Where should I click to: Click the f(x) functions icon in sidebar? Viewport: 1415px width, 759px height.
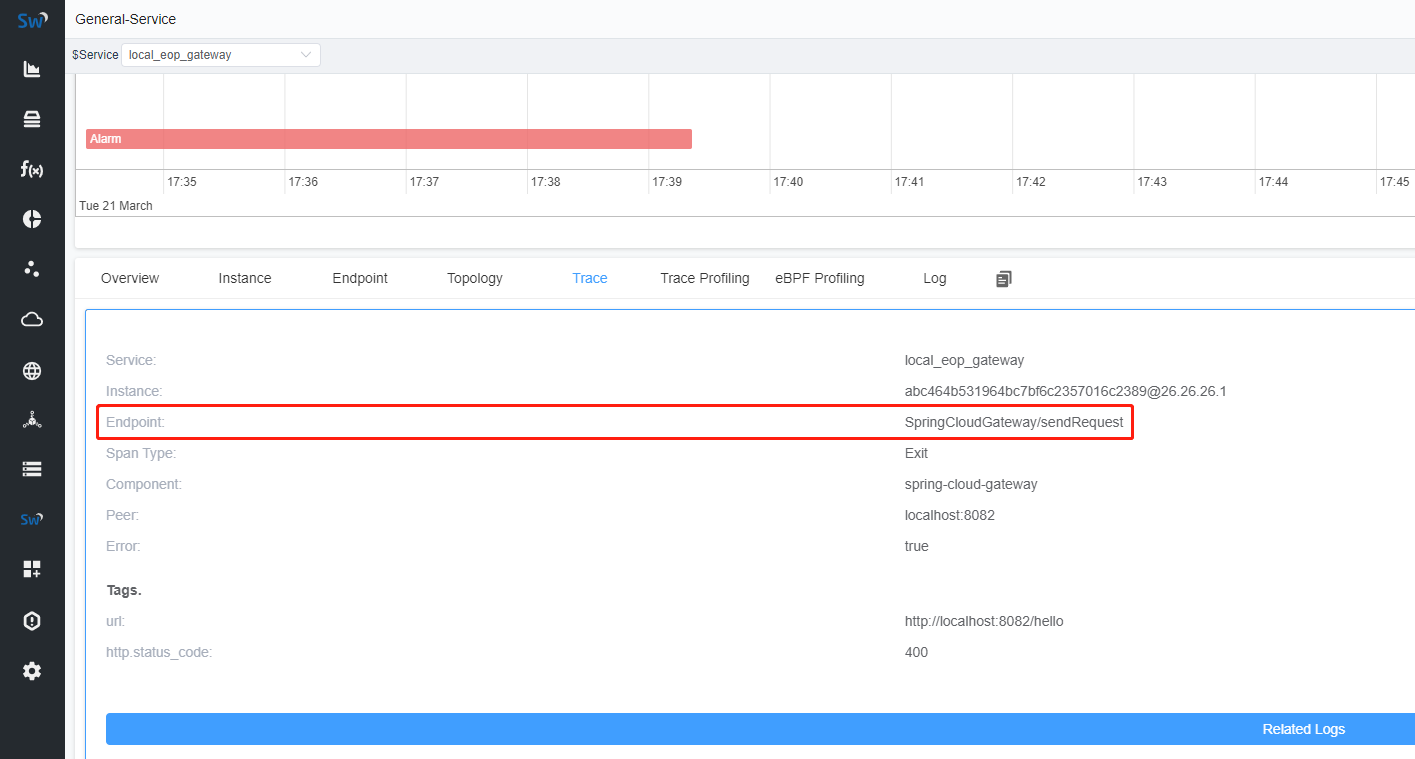(31, 168)
